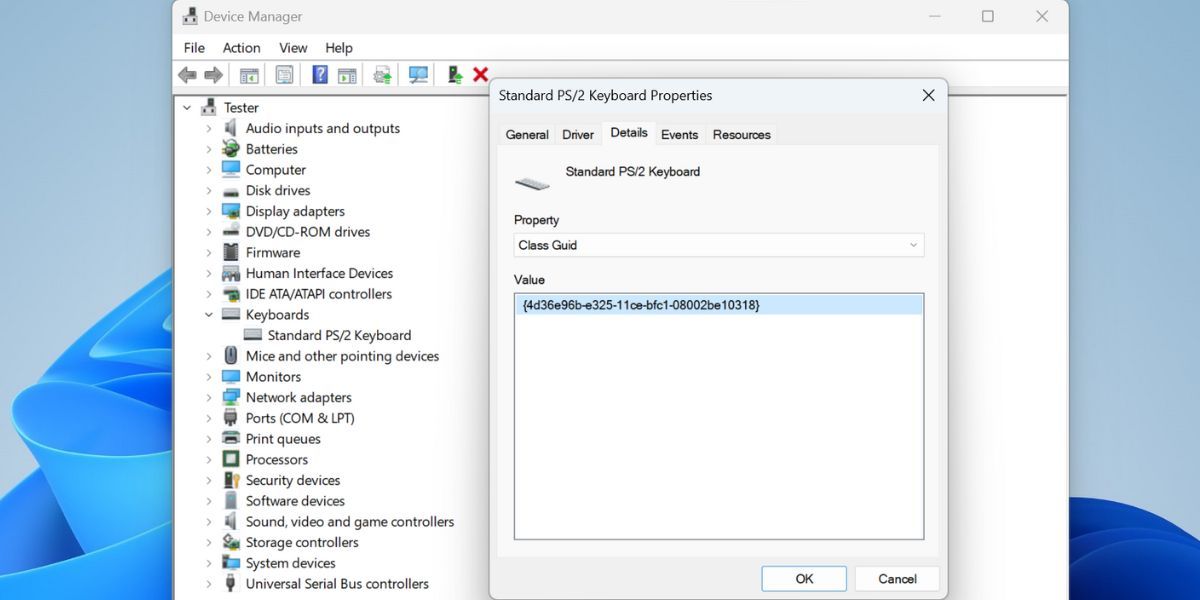Expand the Display adapters tree node
The height and width of the screenshot is (600, 1200).
coord(208,211)
